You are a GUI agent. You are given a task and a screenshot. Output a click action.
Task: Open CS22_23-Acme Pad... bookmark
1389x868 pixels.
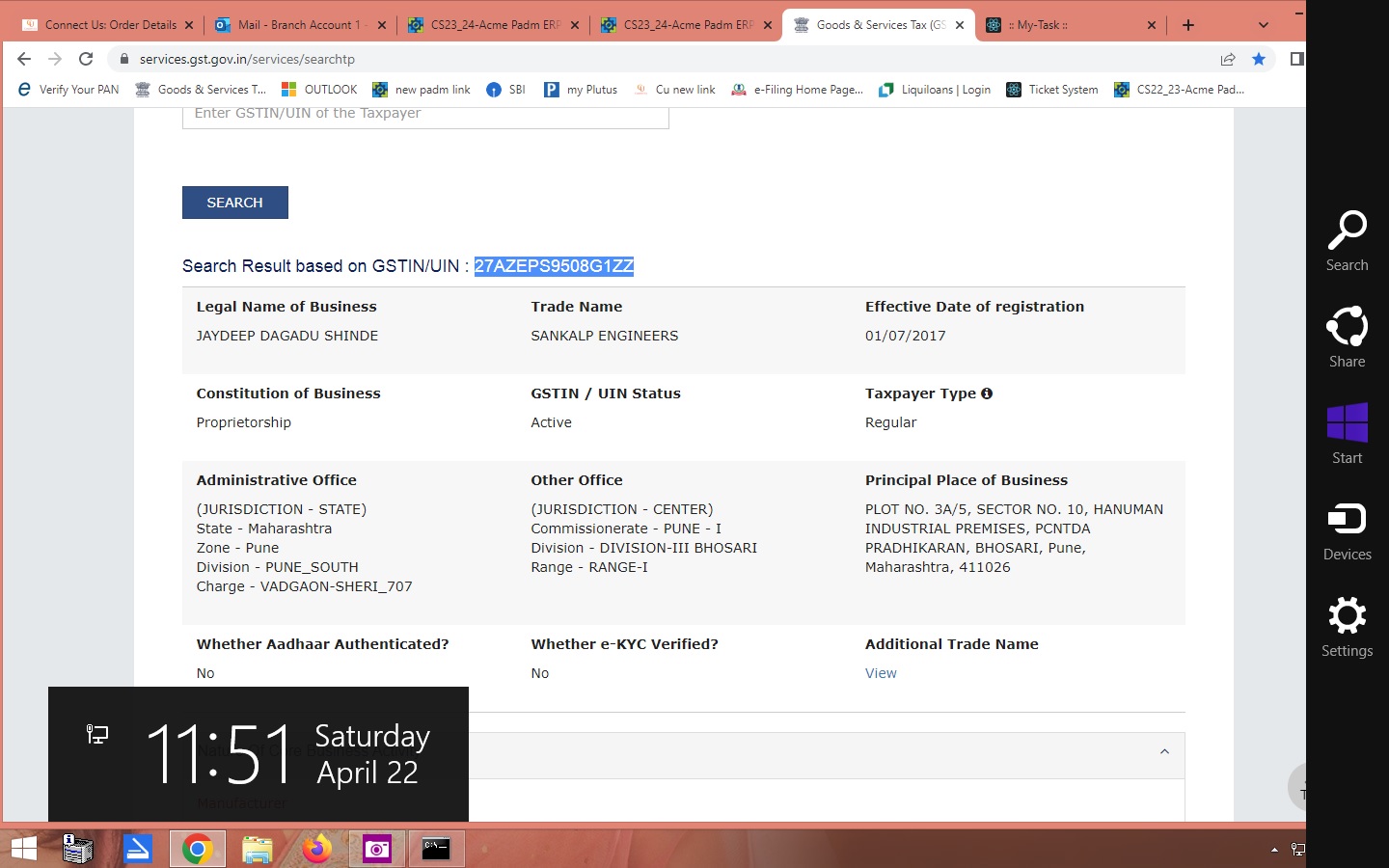[1179, 90]
